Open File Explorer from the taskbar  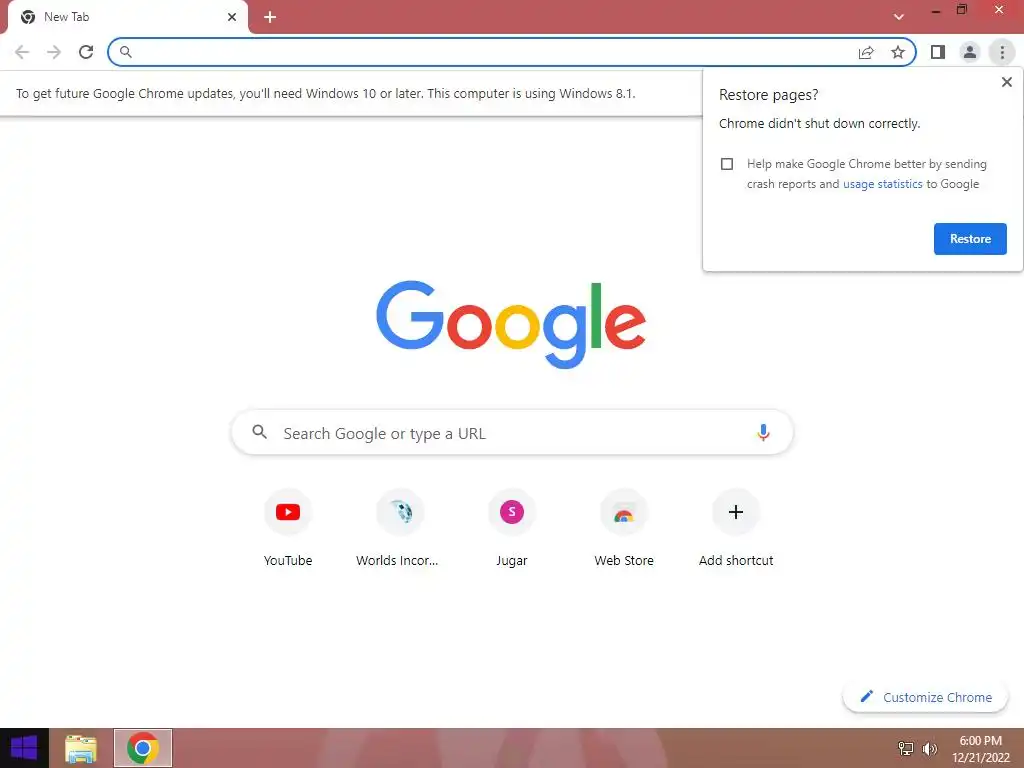pos(81,748)
